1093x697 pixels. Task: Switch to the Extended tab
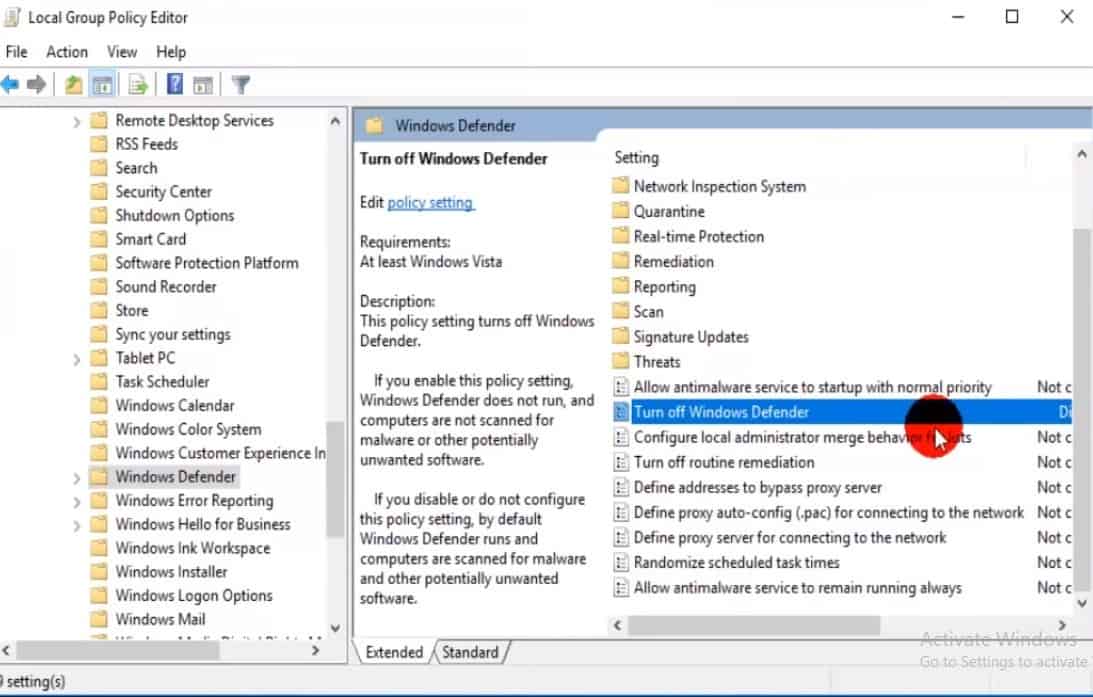tap(394, 652)
